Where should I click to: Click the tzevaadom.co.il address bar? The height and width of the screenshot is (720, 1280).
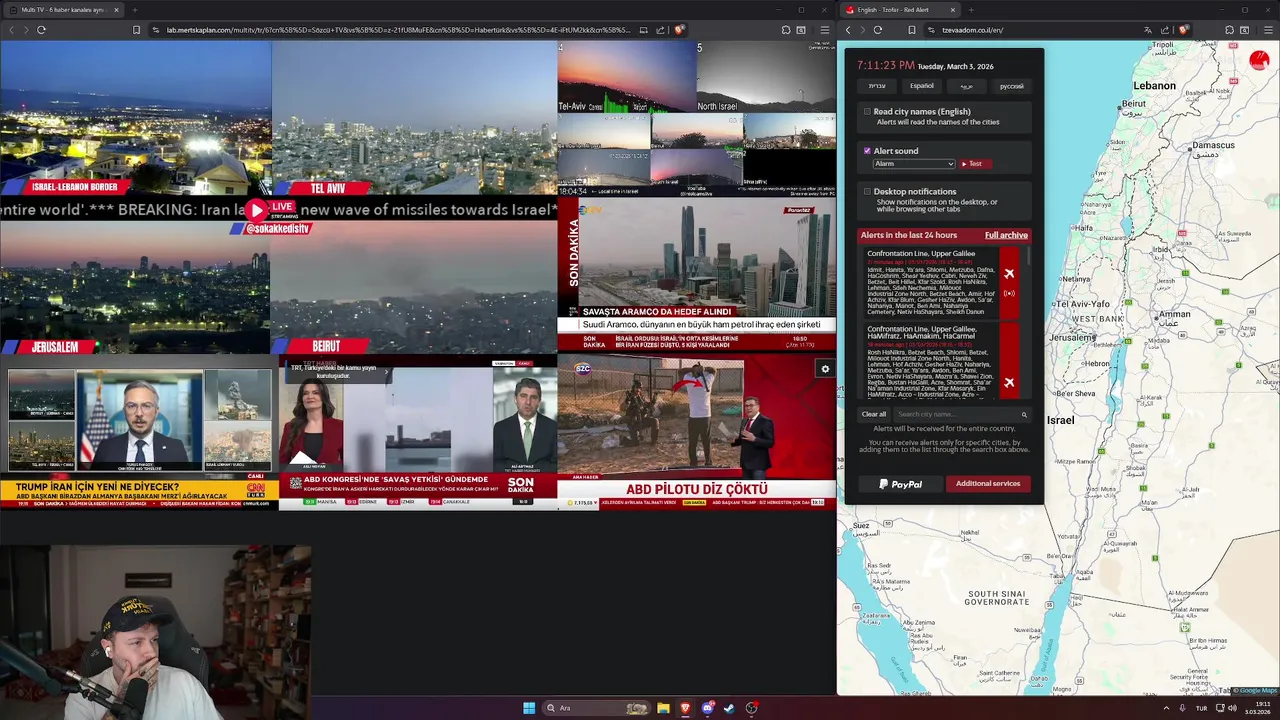[x=972, y=30]
